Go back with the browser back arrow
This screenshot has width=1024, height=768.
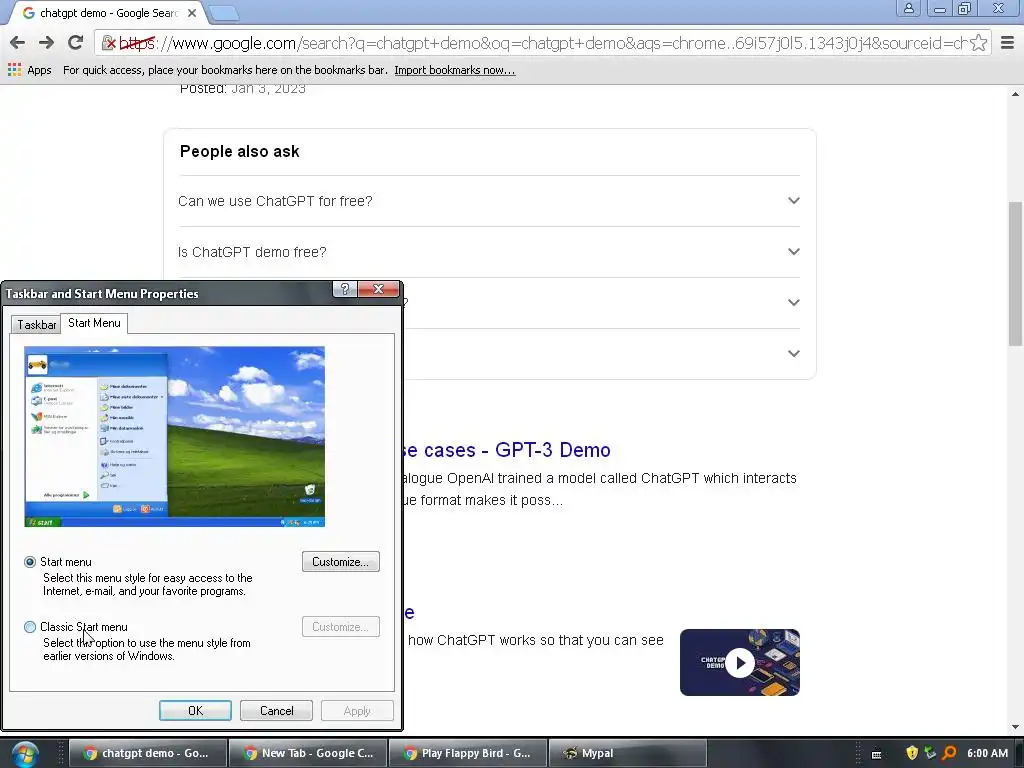pos(18,43)
